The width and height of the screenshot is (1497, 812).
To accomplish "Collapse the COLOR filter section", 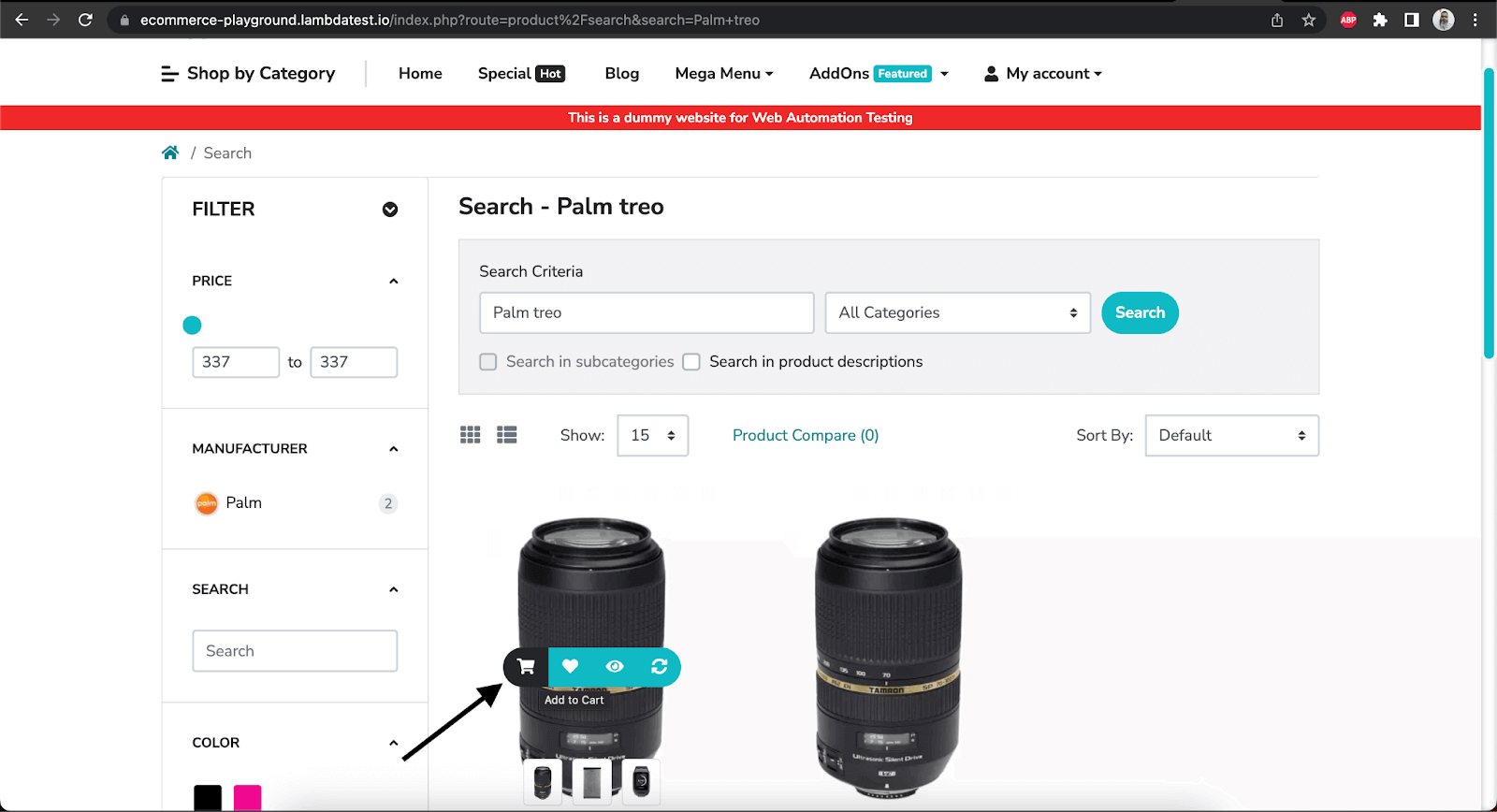I will pyautogui.click(x=394, y=743).
